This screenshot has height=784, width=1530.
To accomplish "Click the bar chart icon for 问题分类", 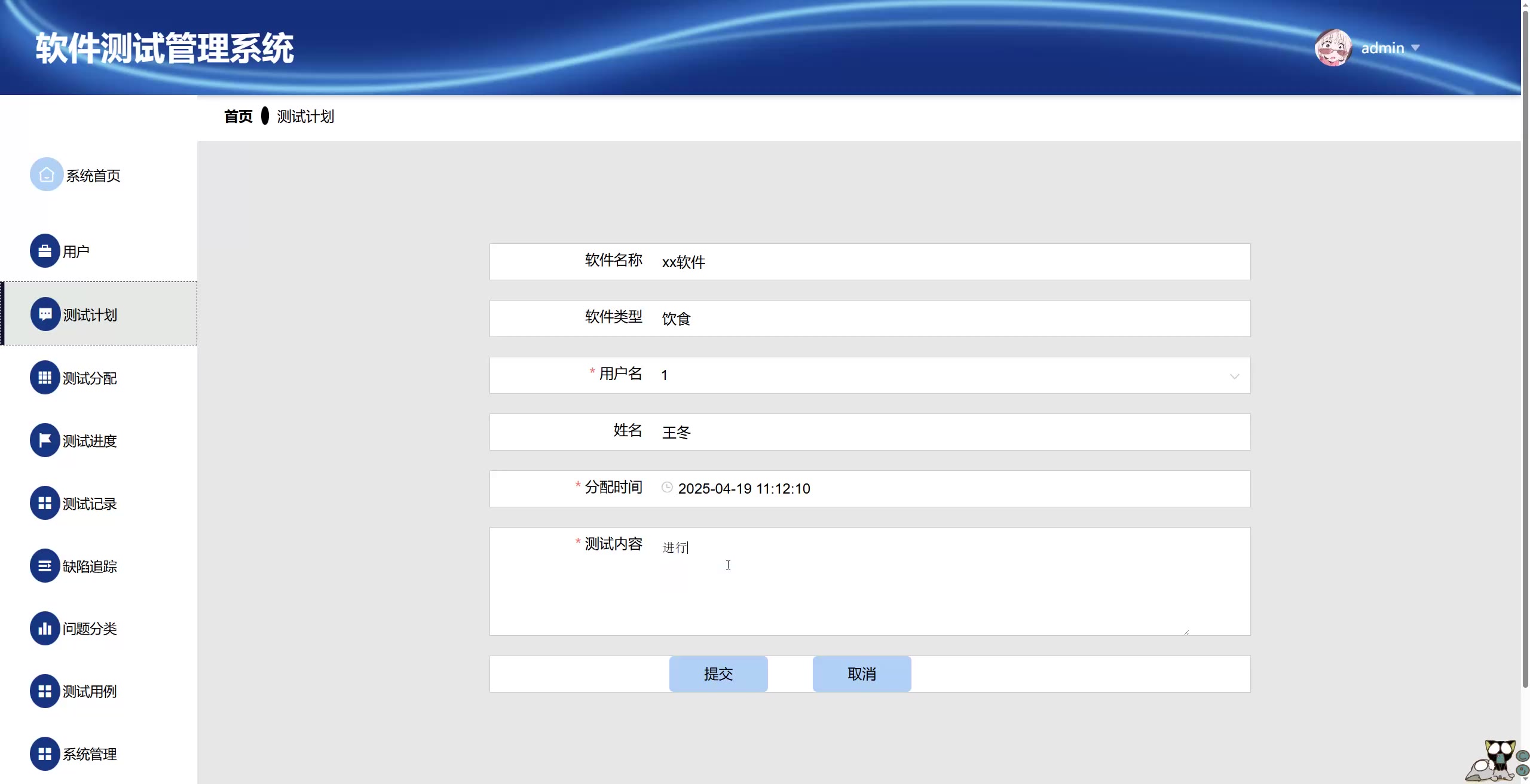I will pos(45,629).
